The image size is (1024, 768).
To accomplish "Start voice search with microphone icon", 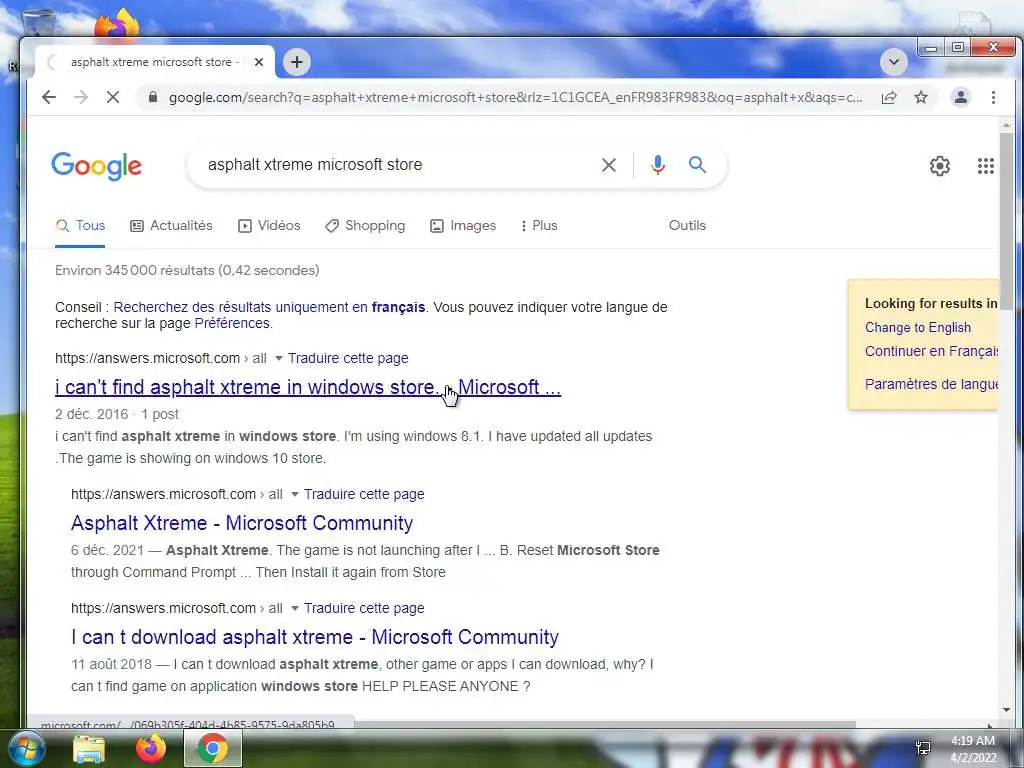I will pyautogui.click(x=658, y=165).
